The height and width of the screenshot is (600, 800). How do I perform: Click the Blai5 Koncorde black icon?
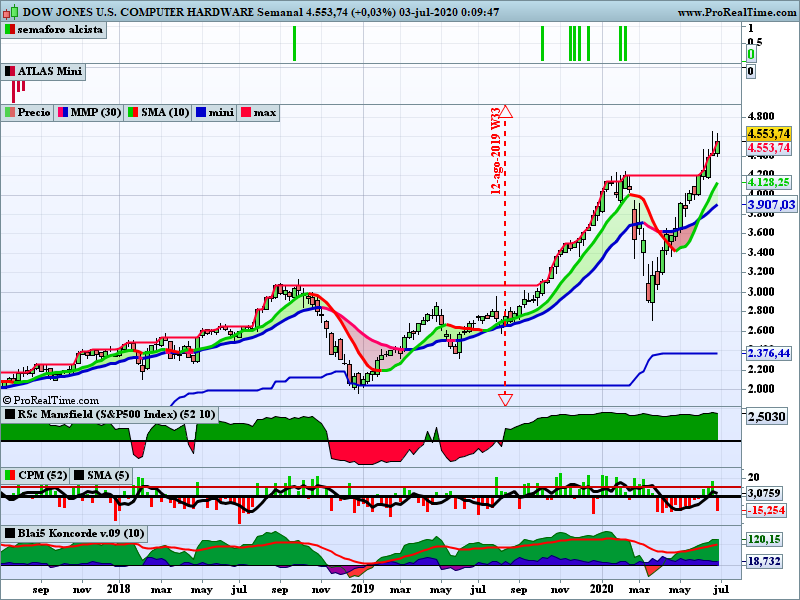(x=10, y=534)
